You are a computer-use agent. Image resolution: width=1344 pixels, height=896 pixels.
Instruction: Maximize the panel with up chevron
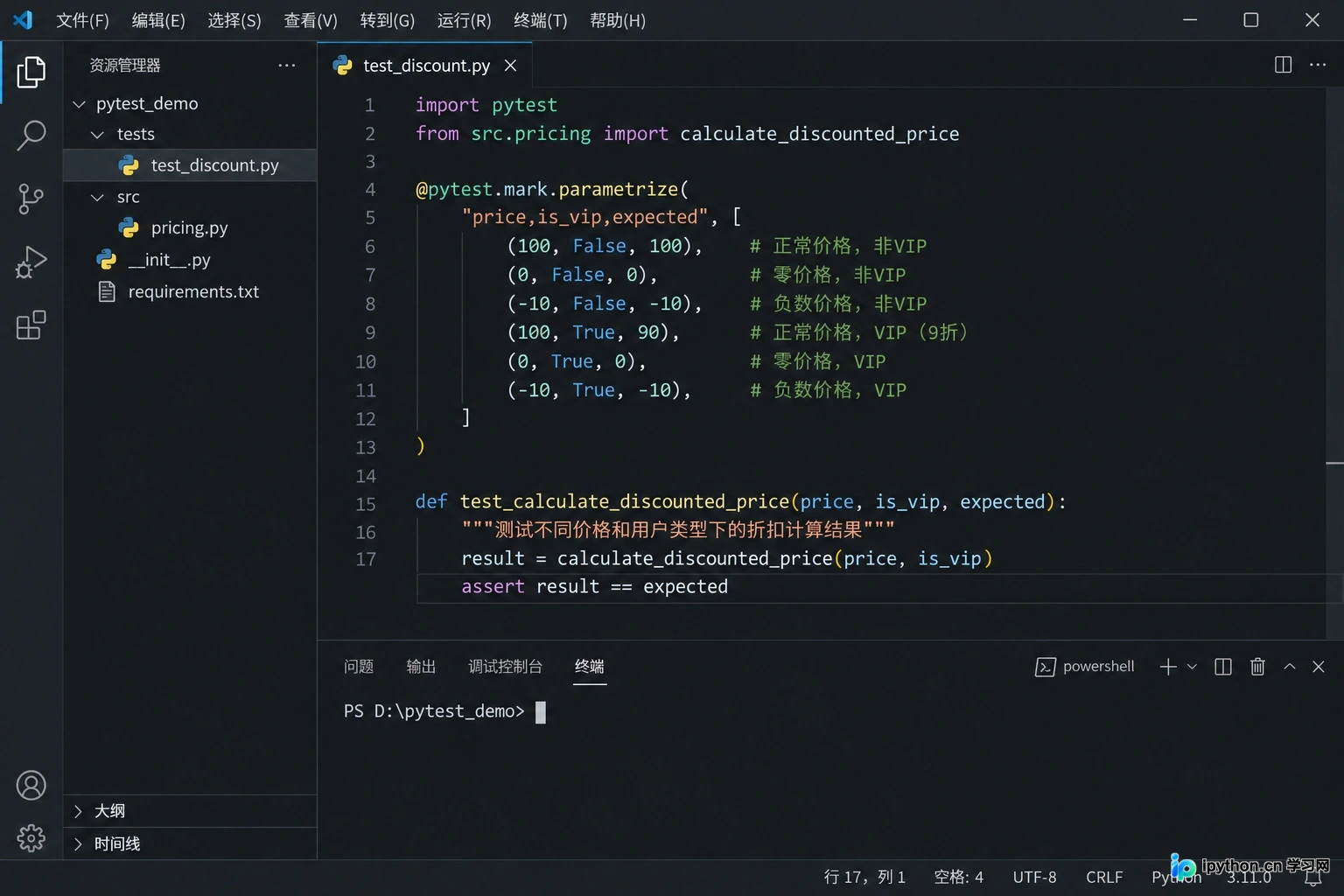(1289, 667)
